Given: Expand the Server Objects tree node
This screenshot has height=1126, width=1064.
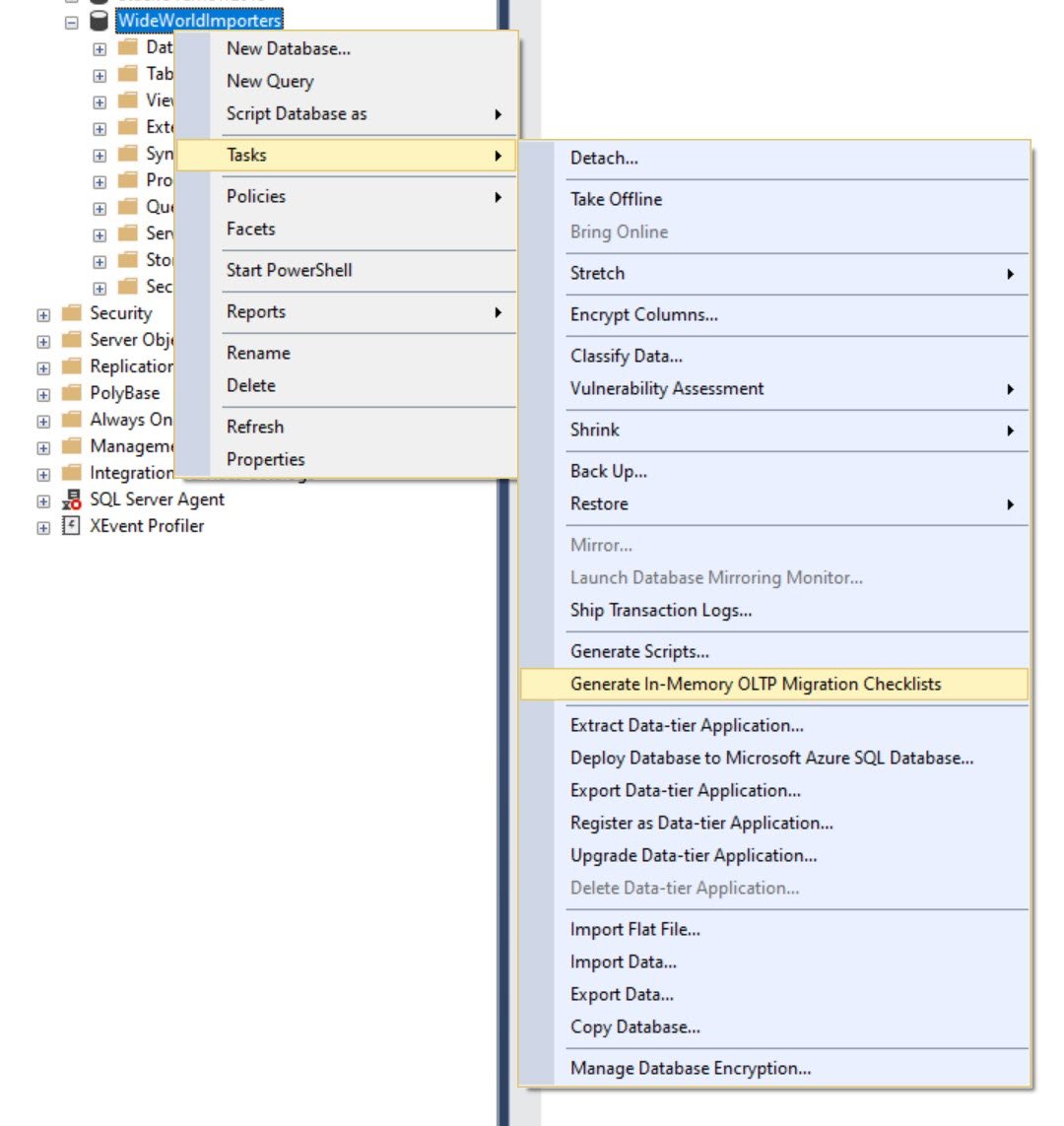Looking at the screenshot, I should click(43, 342).
